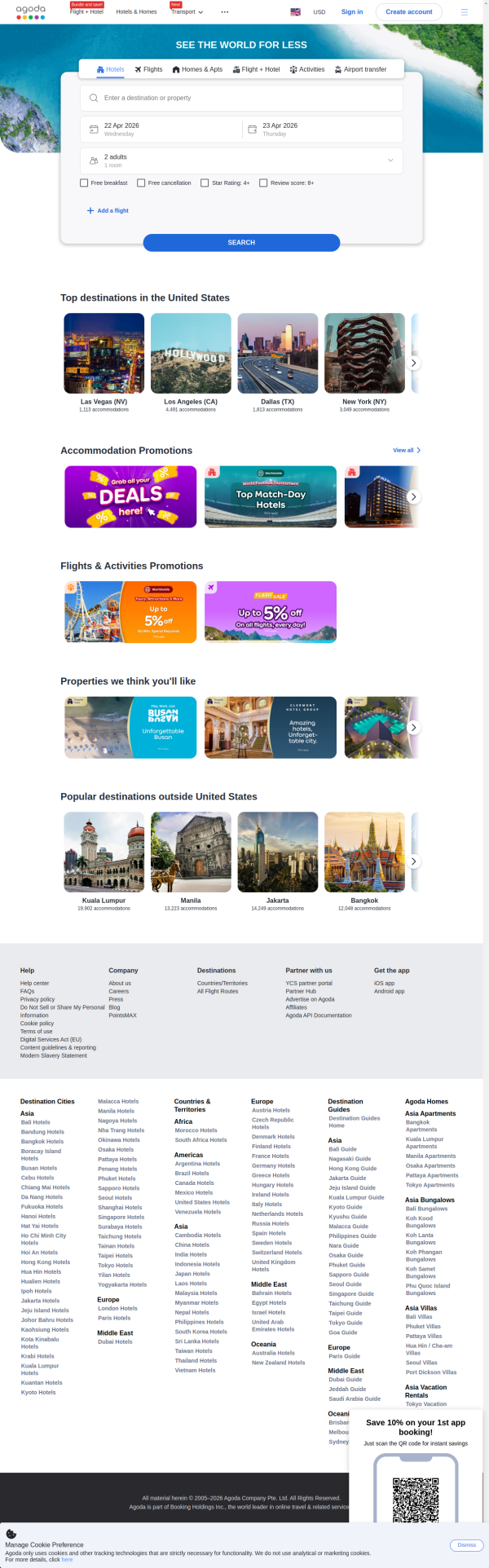Check the Star Rating 4+ filter
This screenshot has height=1568, width=489.
pyautogui.click(x=205, y=183)
